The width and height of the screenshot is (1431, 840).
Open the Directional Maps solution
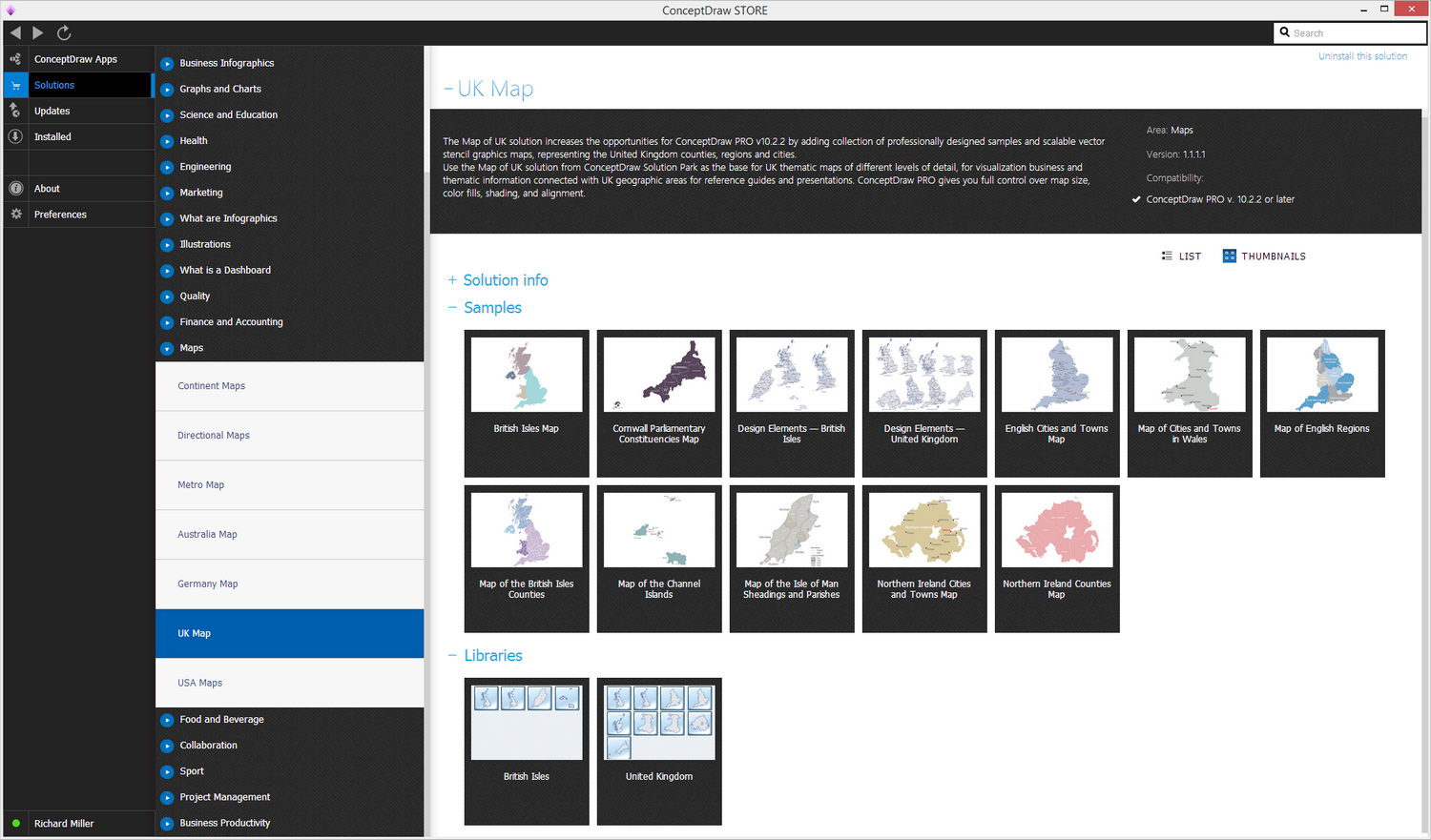[x=289, y=436]
